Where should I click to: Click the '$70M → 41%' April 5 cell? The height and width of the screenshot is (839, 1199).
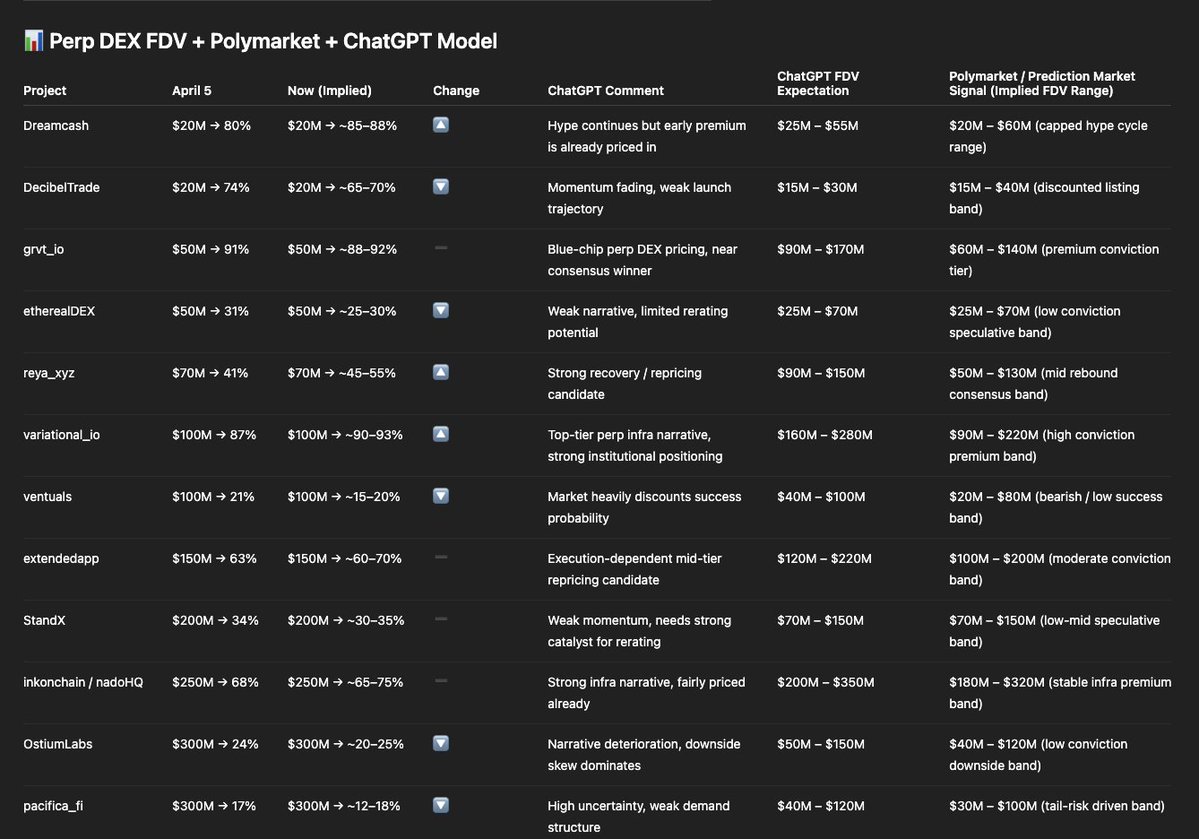coord(210,373)
